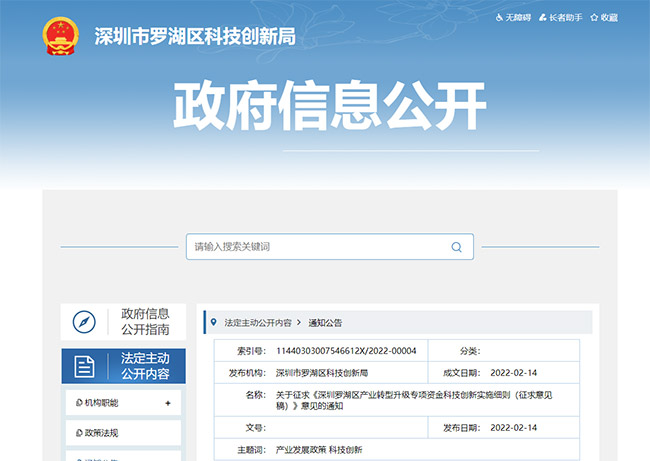
Task: Click the publisher value 深圳市罗湖区科技创新局
Action: 322,373
